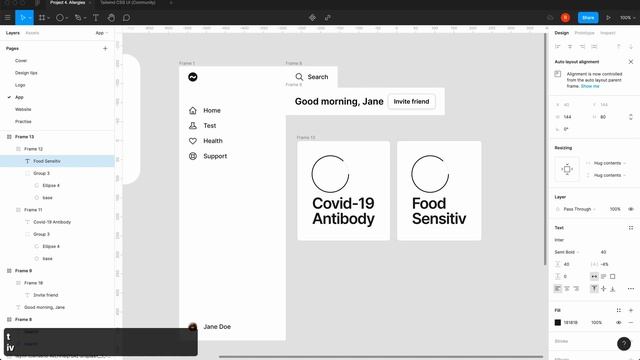Remove the fill with the minus icon

631,322
